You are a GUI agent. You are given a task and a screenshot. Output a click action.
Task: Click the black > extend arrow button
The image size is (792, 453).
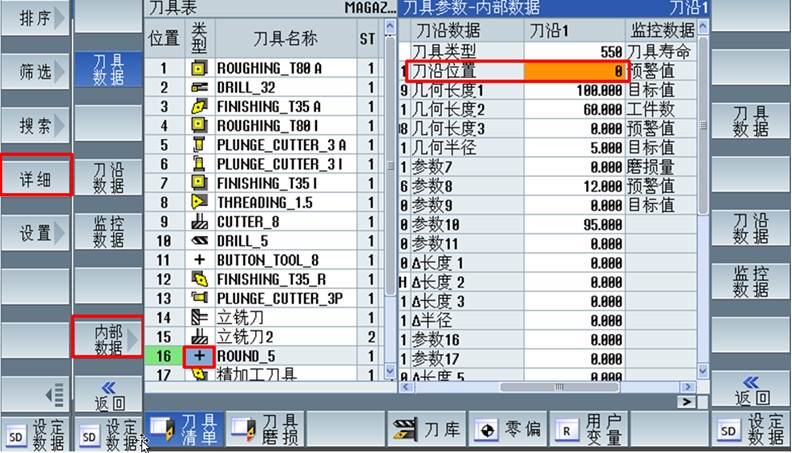(686, 402)
